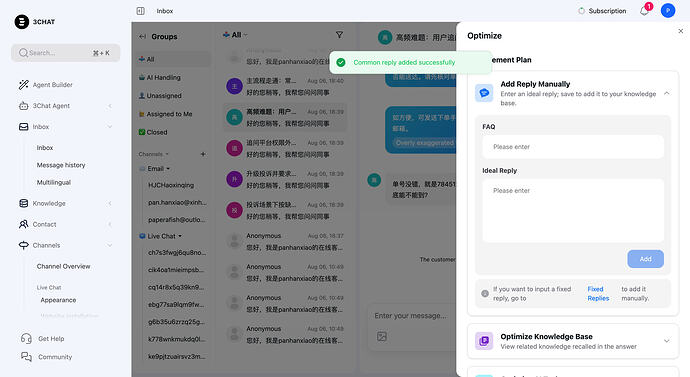690x377 pixels.
Task: Collapse the Email channel group
Action: click(x=168, y=168)
